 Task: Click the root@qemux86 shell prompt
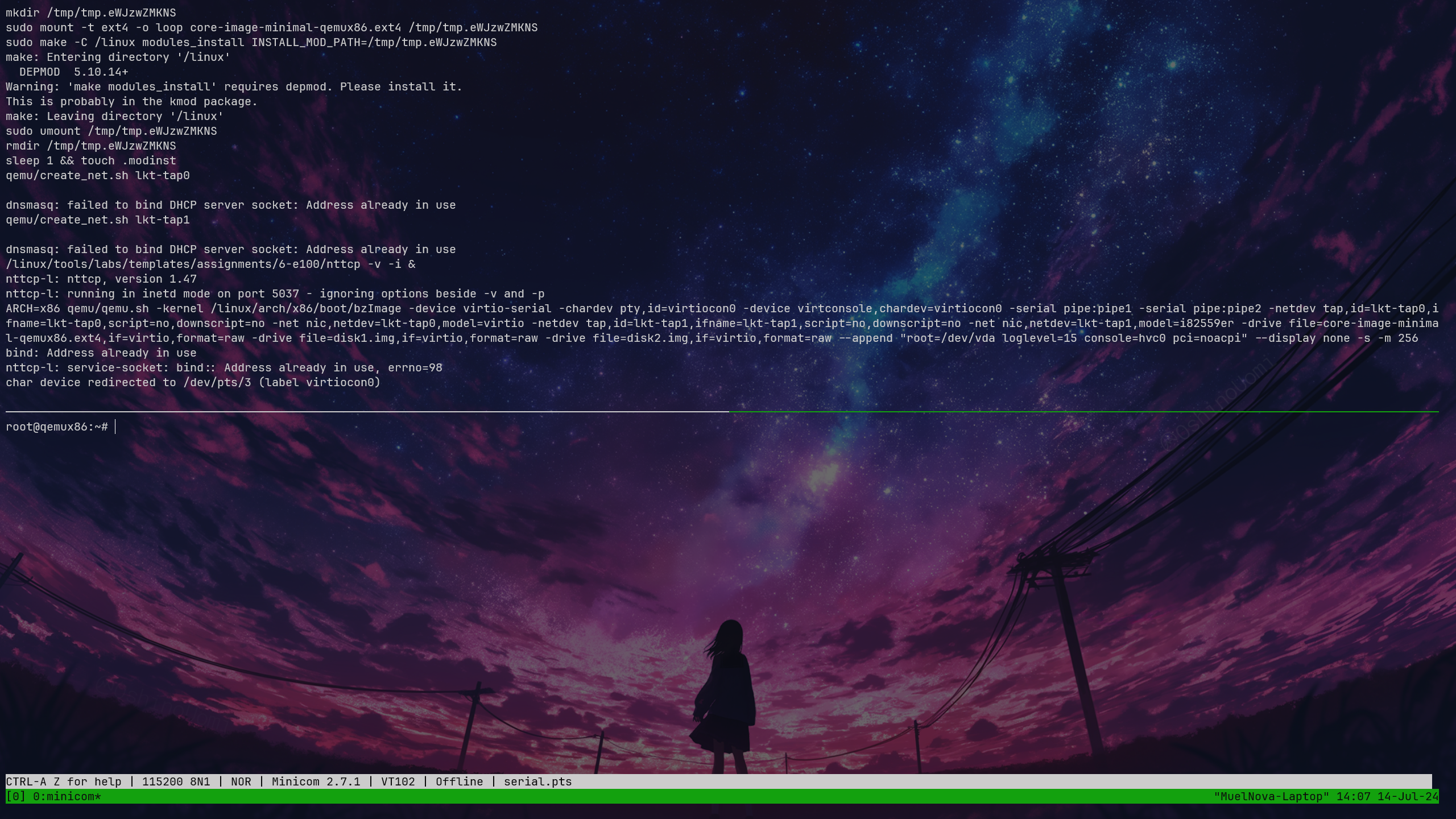[x=56, y=427]
